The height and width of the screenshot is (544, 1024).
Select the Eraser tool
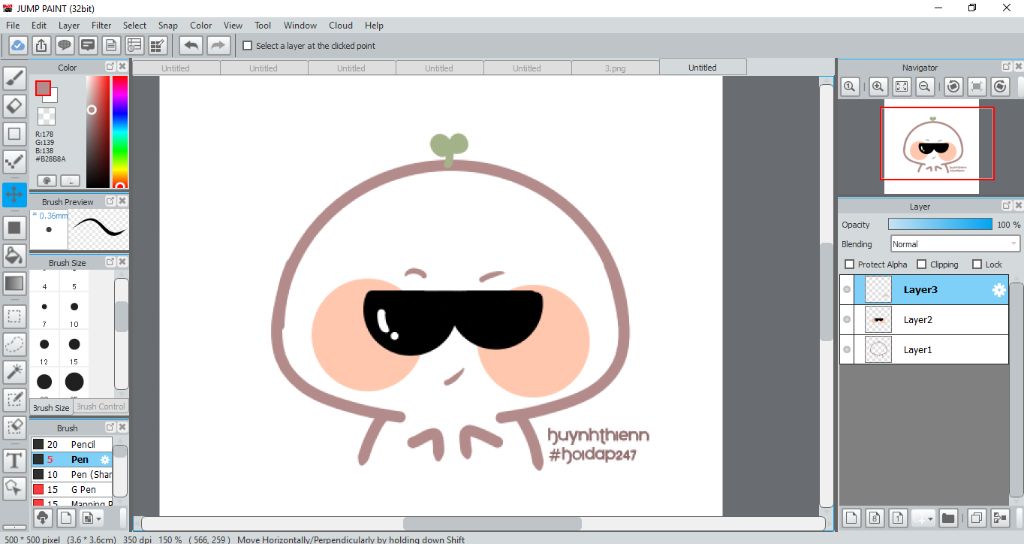click(x=14, y=106)
